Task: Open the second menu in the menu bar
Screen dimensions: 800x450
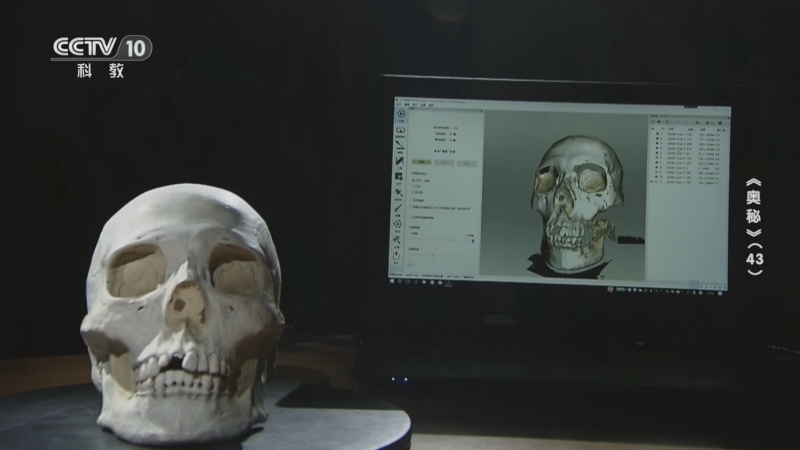Action: point(407,105)
